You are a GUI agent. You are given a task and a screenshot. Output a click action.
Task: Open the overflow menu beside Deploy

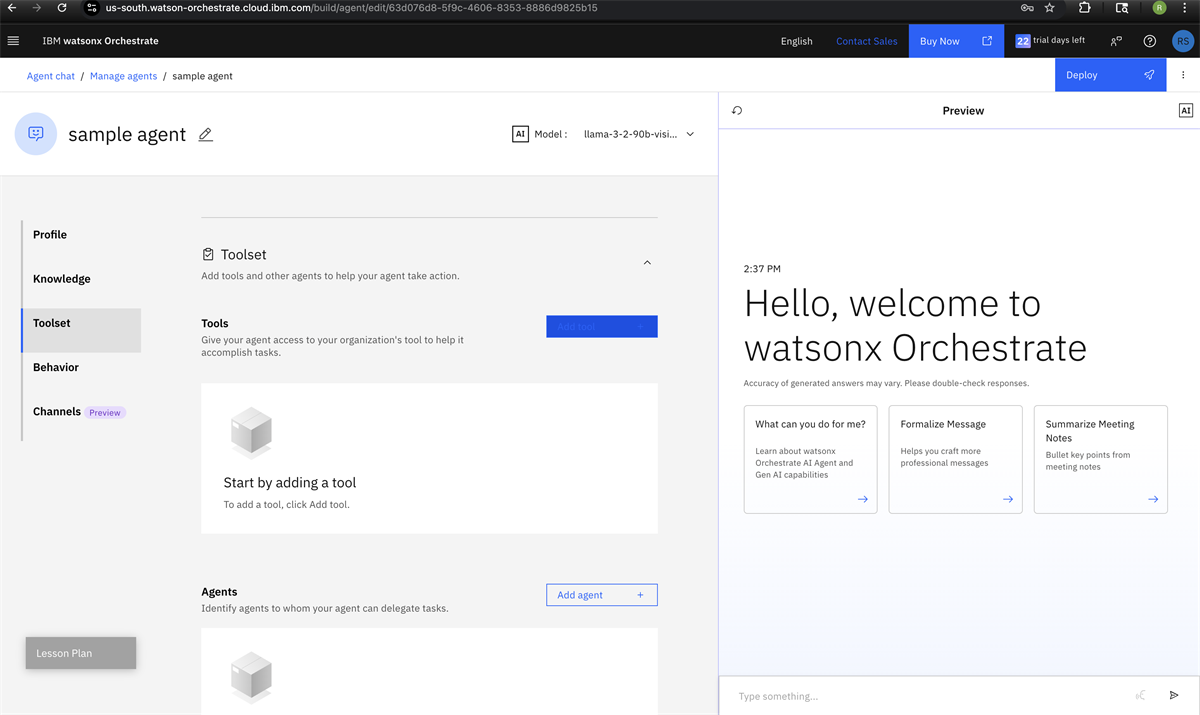pos(1184,75)
